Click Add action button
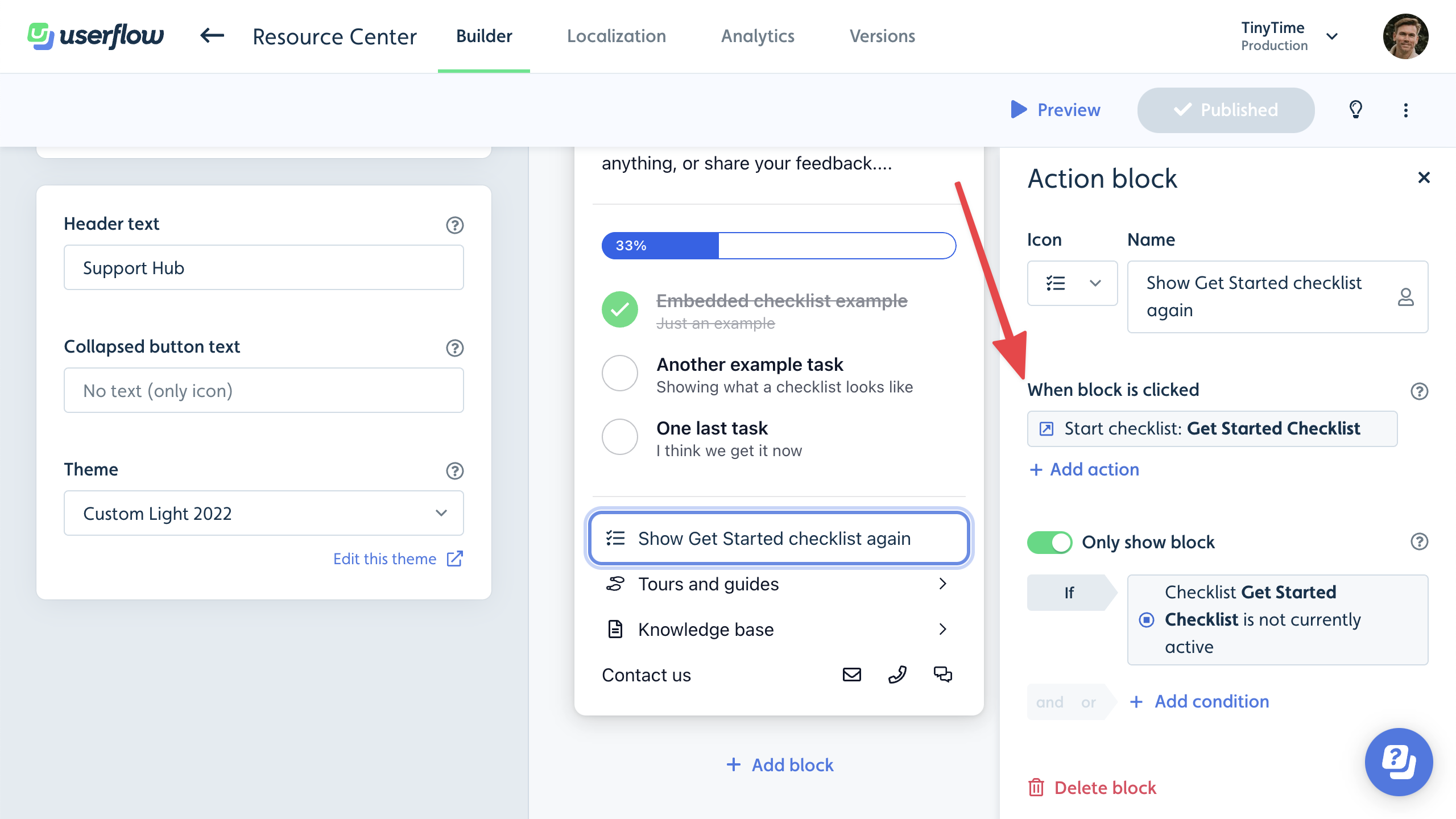This screenshot has width=1456, height=819. [1084, 469]
